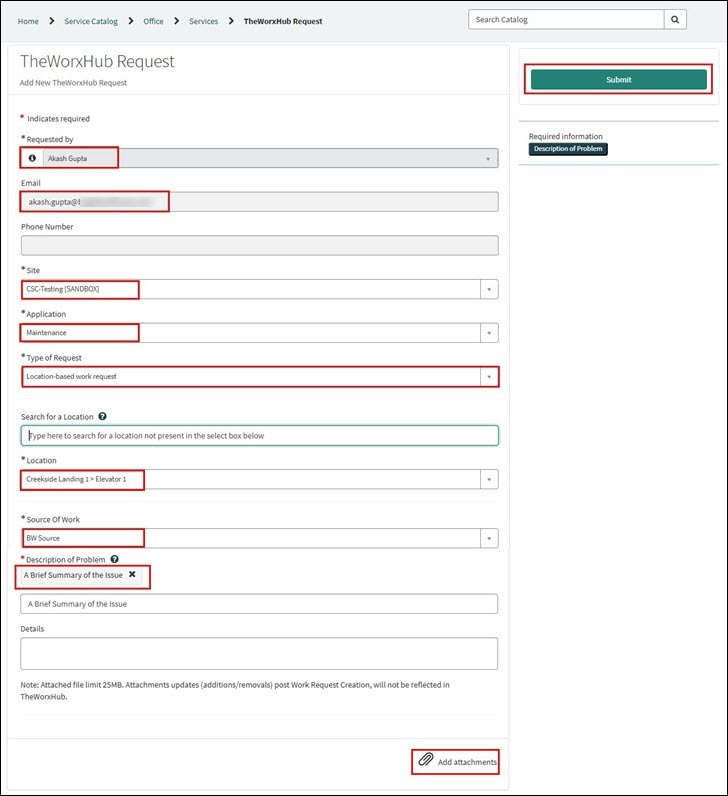Expand the Type of Request dropdown

tap(489, 377)
